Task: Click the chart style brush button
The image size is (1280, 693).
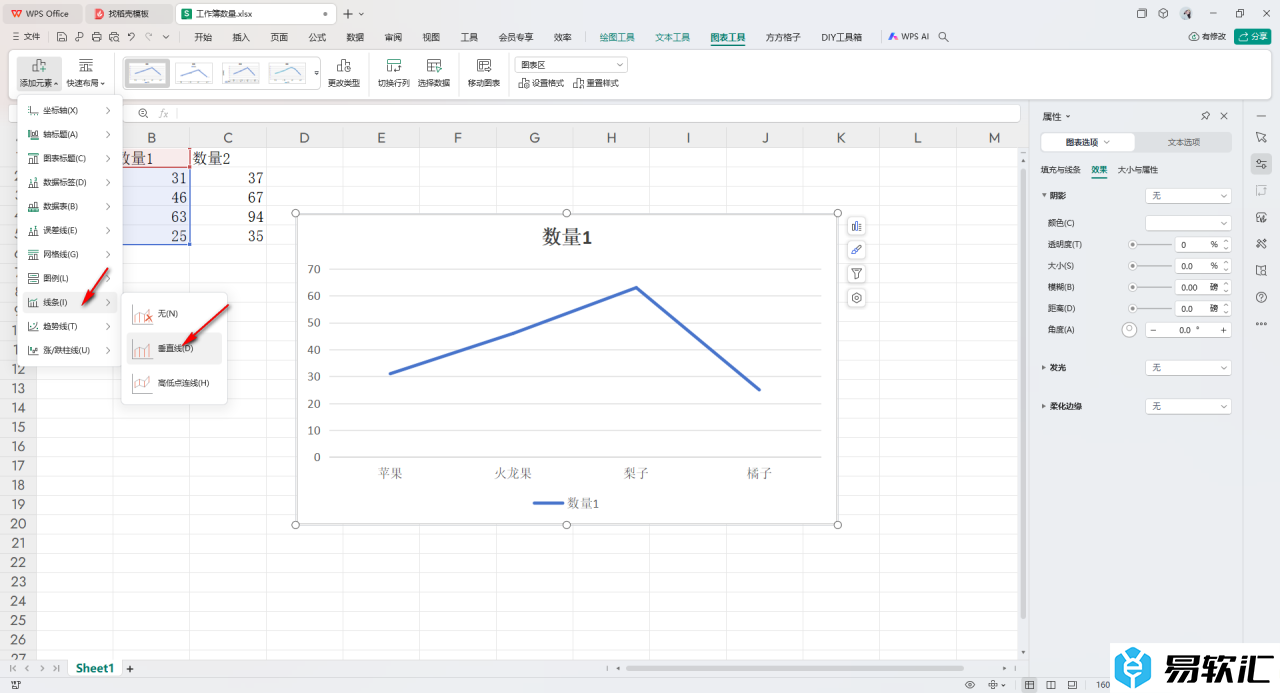Action: (857, 250)
